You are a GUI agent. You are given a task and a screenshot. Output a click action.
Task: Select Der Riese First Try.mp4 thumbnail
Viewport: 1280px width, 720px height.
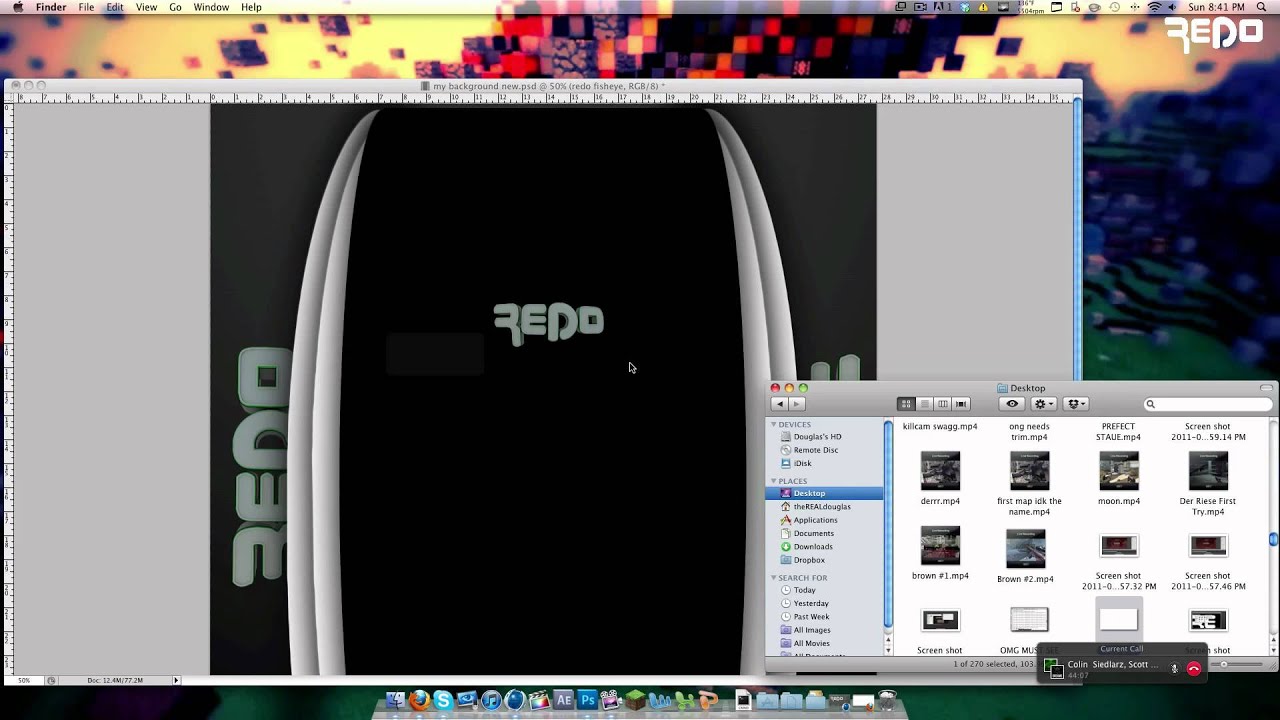coord(1208,471)
